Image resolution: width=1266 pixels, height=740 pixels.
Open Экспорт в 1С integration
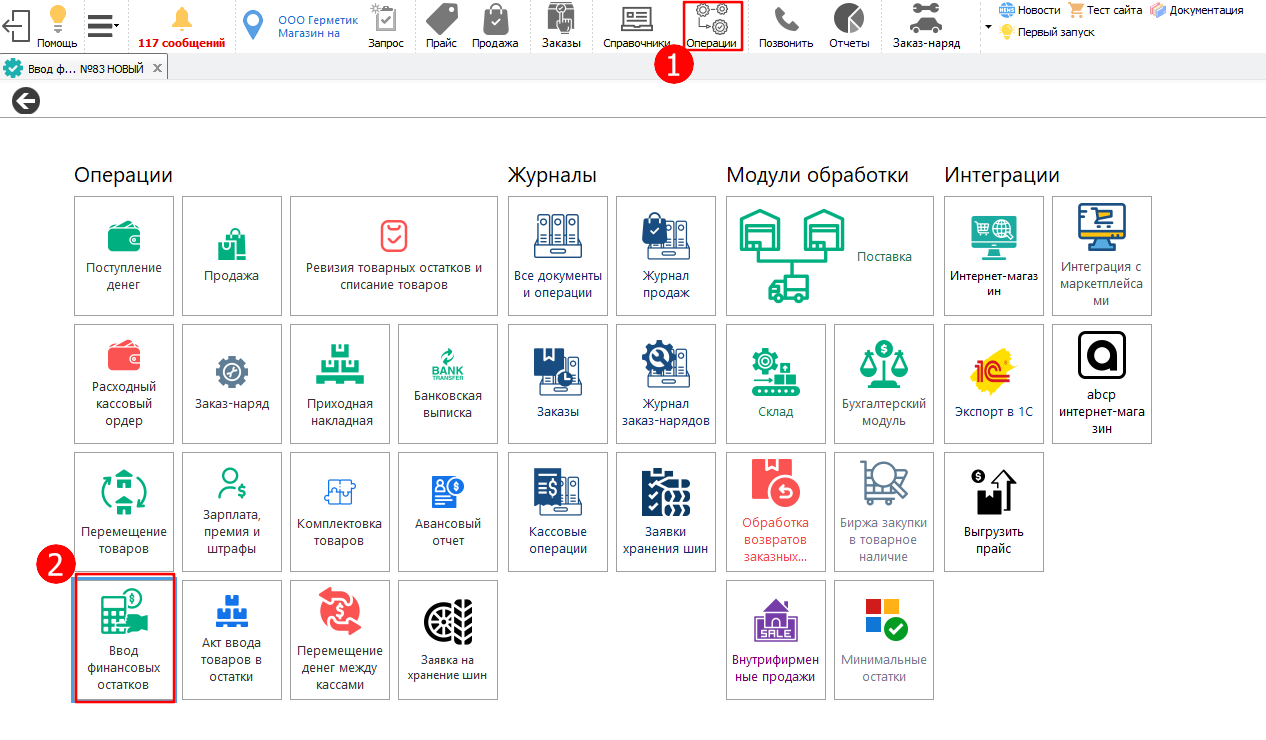[x=993, y=384]
